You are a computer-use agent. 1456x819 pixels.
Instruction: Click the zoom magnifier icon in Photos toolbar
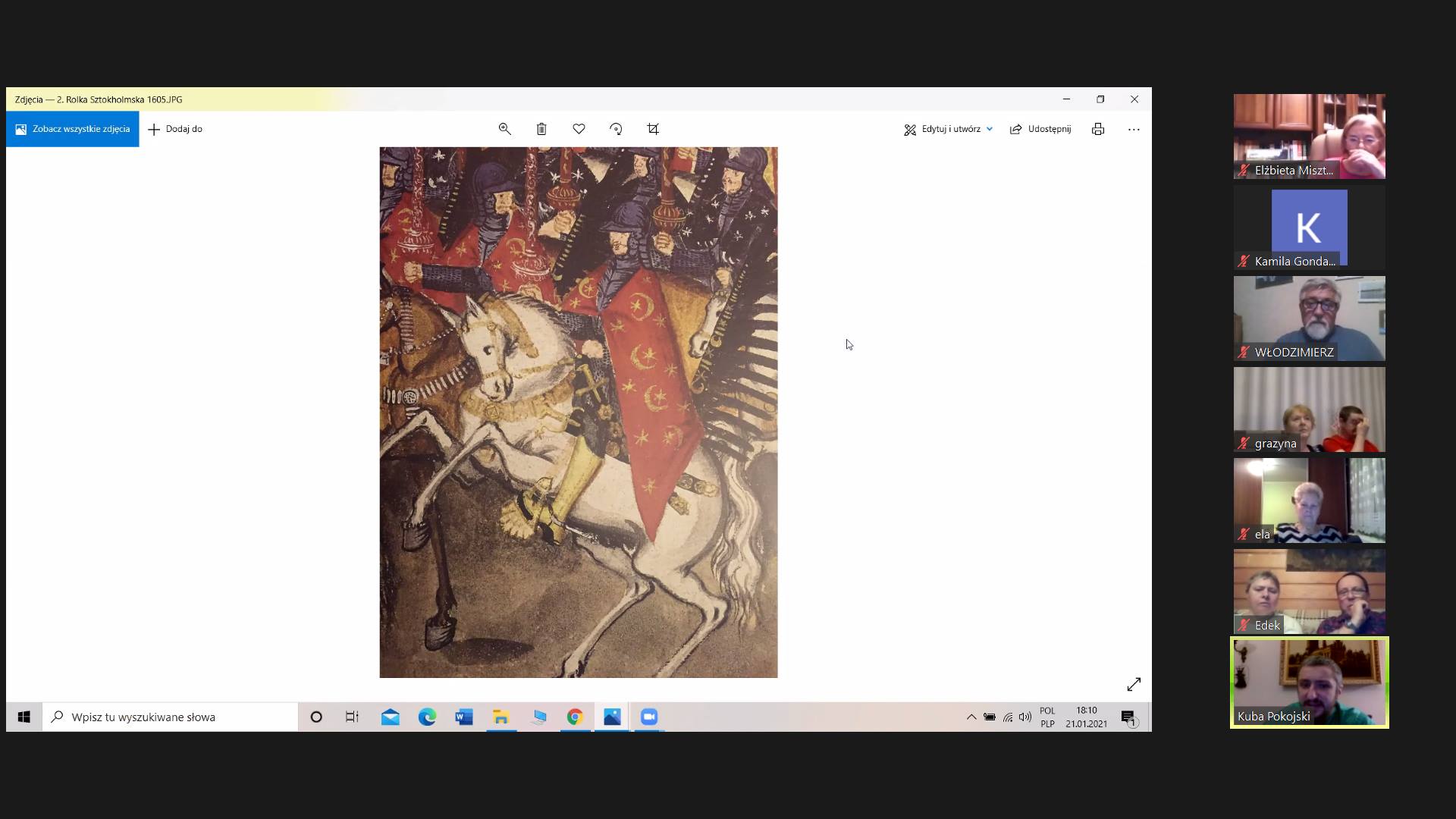(x=504, y=129)
